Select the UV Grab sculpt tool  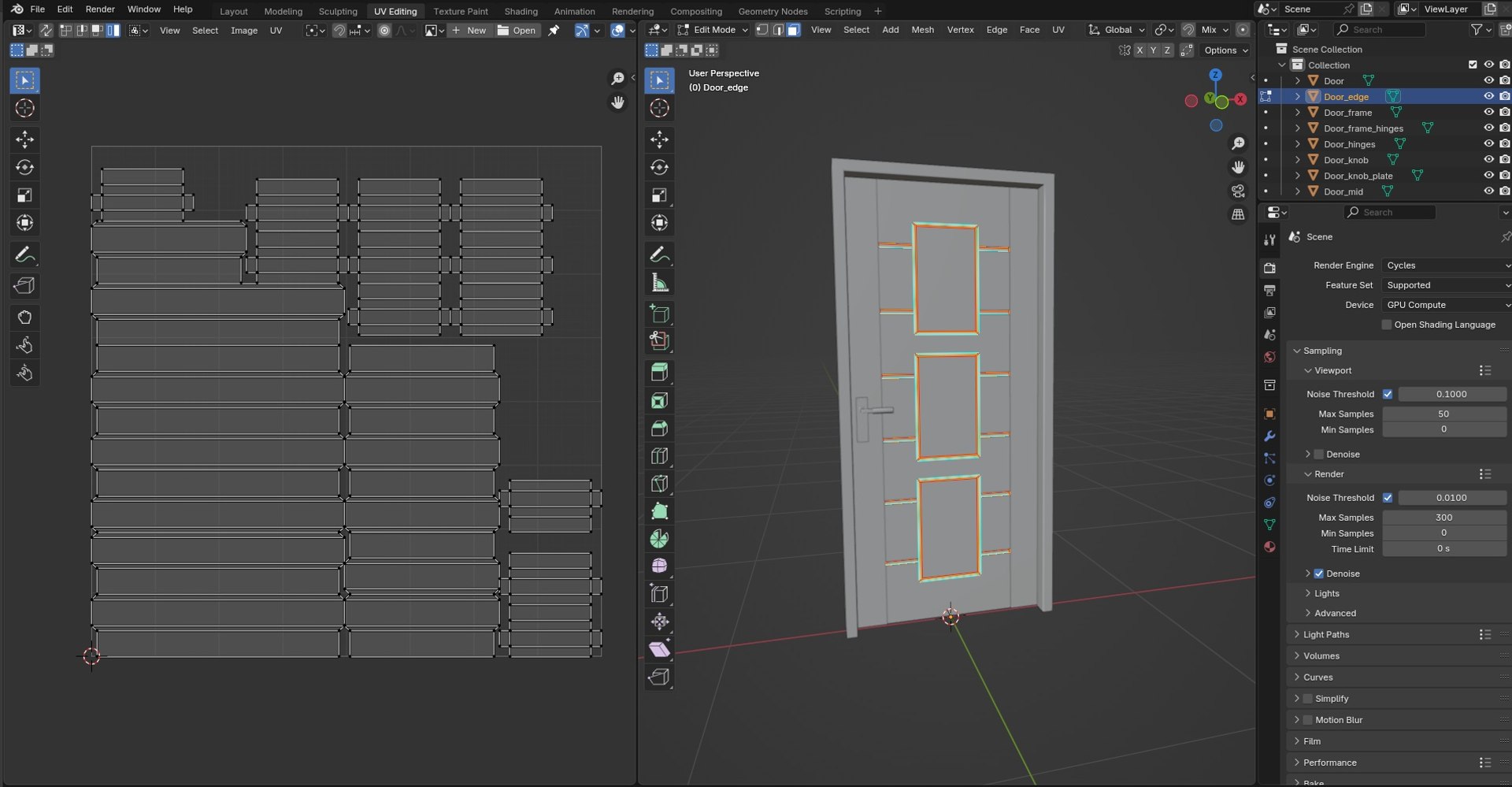point(24,317)
